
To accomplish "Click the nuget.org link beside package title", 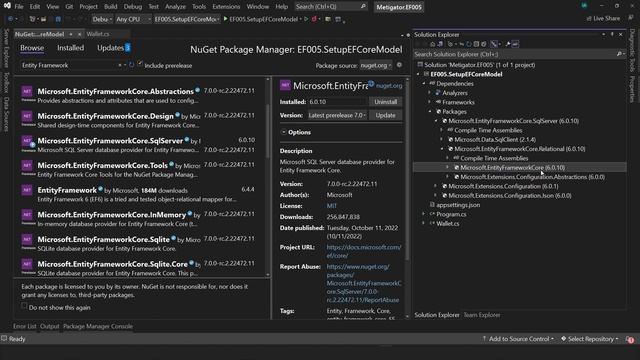I will (x=389, y=86).
